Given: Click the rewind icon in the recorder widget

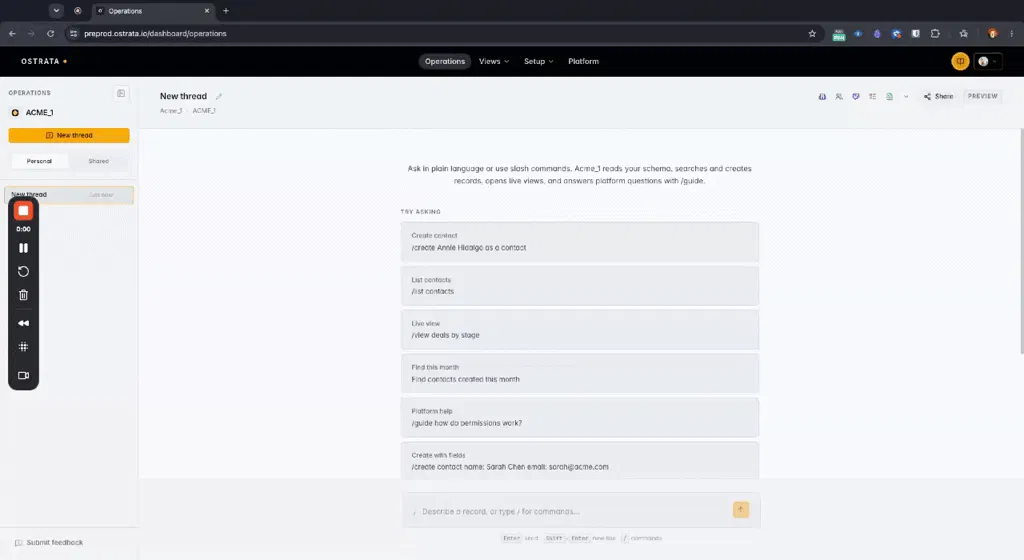Looking at the screenshot, I should pos(24,323).
